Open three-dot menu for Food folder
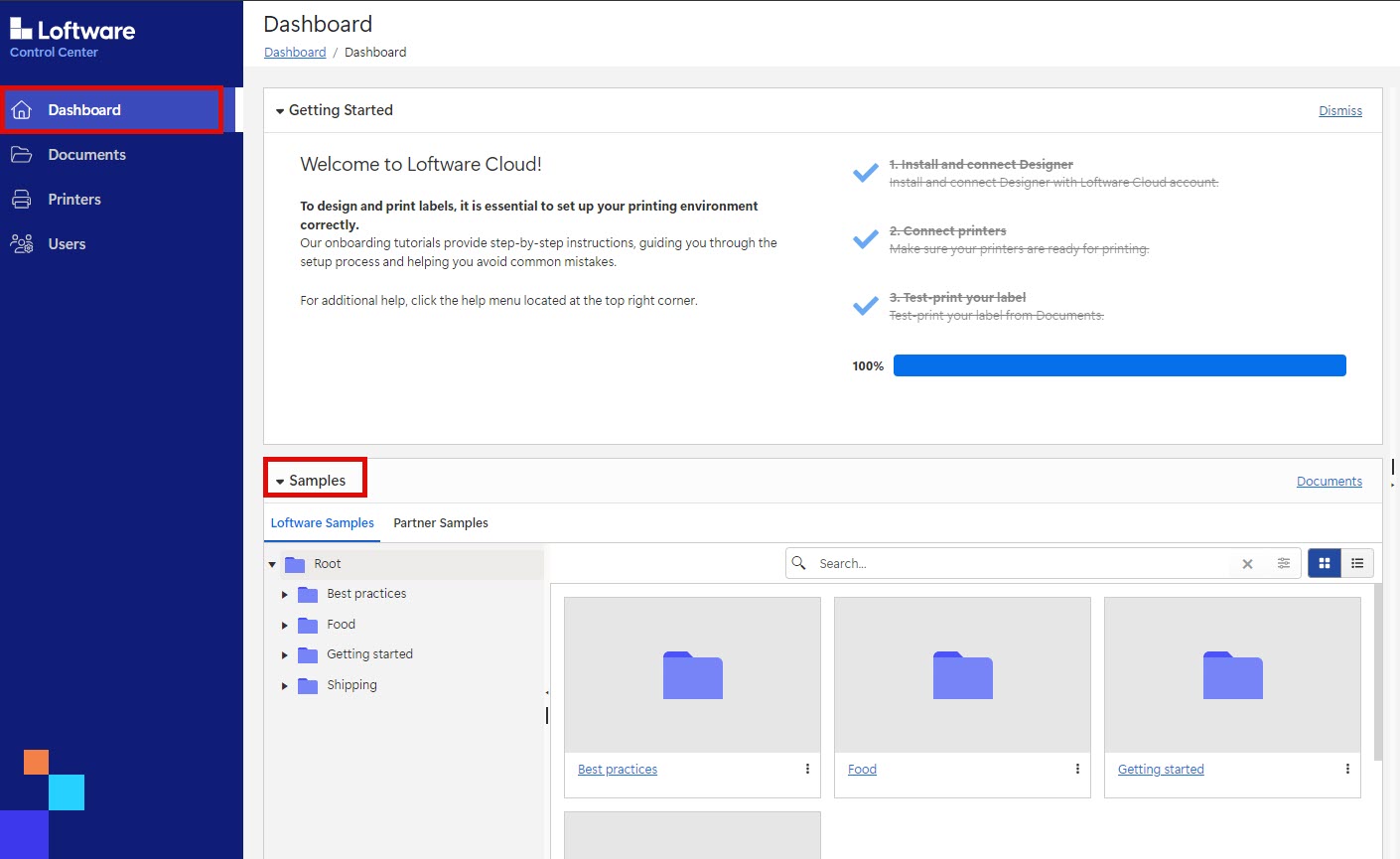 pos(1077,769)
